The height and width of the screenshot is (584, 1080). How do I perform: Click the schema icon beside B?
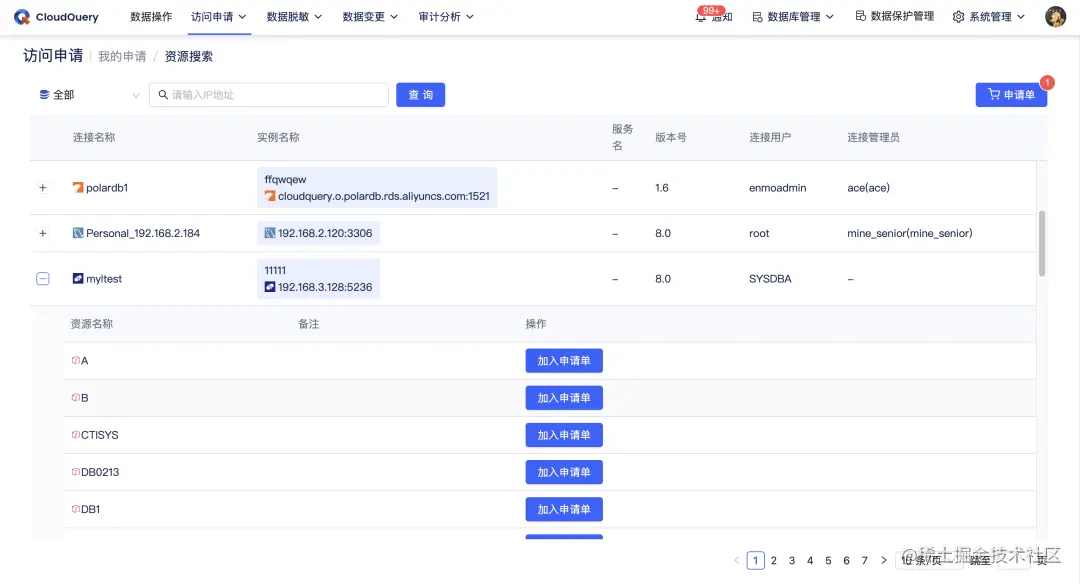click(x=76, y=397)
